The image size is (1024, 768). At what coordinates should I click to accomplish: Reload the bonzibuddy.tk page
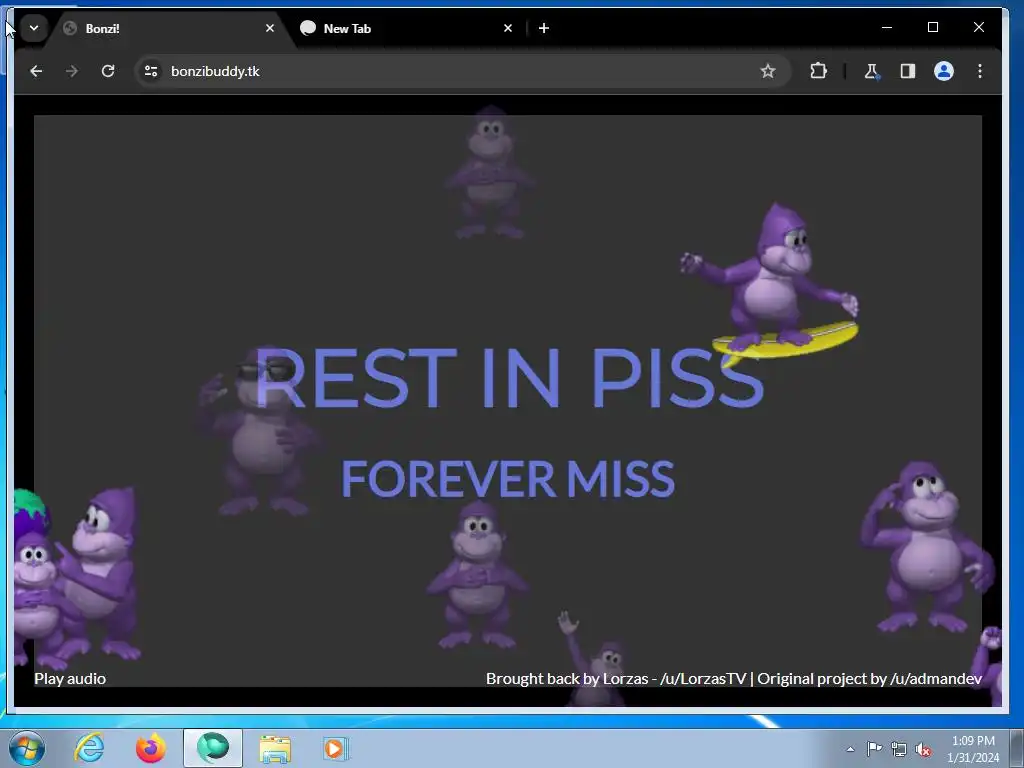click(x=108, y=71)
